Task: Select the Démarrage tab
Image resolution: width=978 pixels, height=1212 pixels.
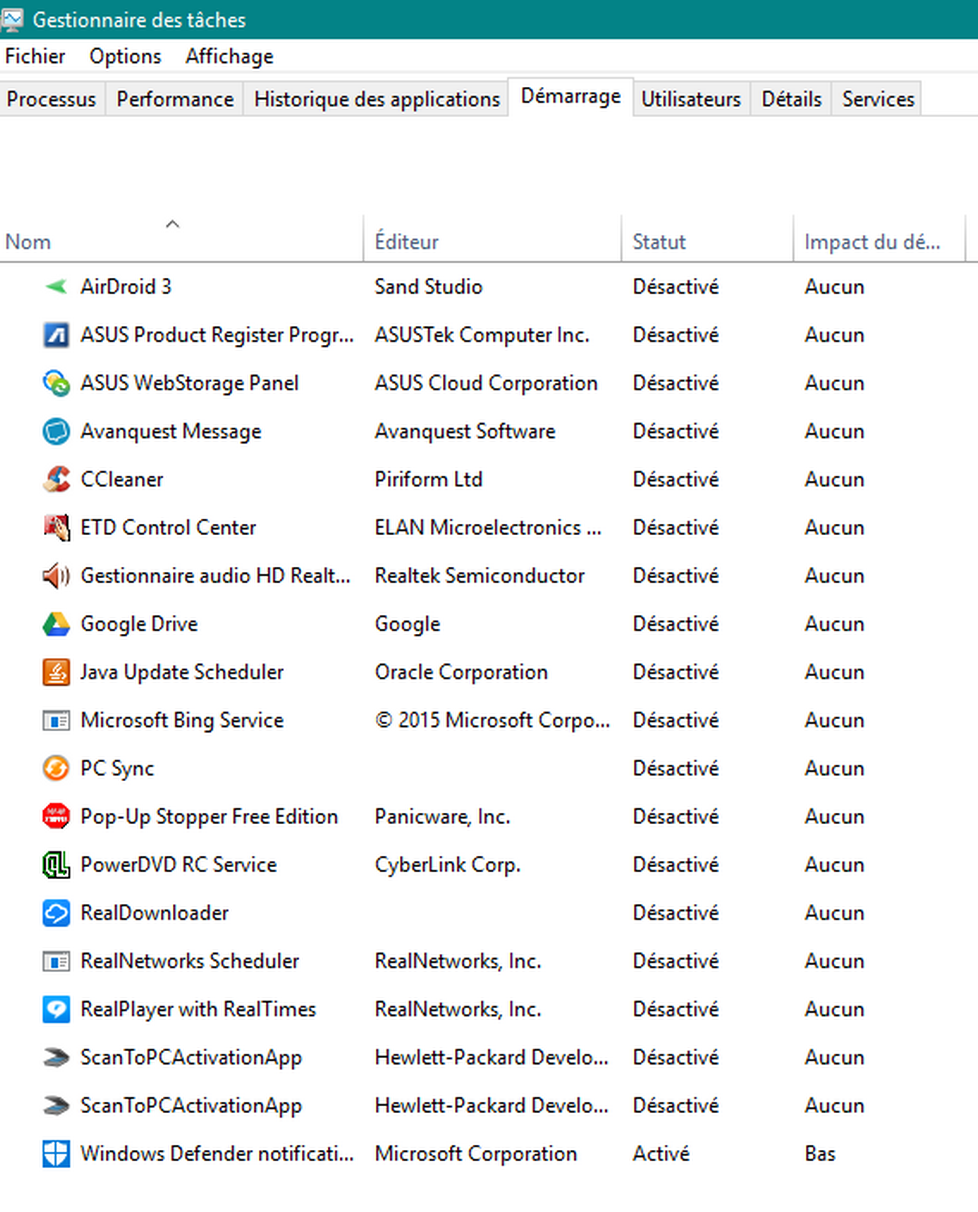Action: pyautogui.click(x=571, y=97)
